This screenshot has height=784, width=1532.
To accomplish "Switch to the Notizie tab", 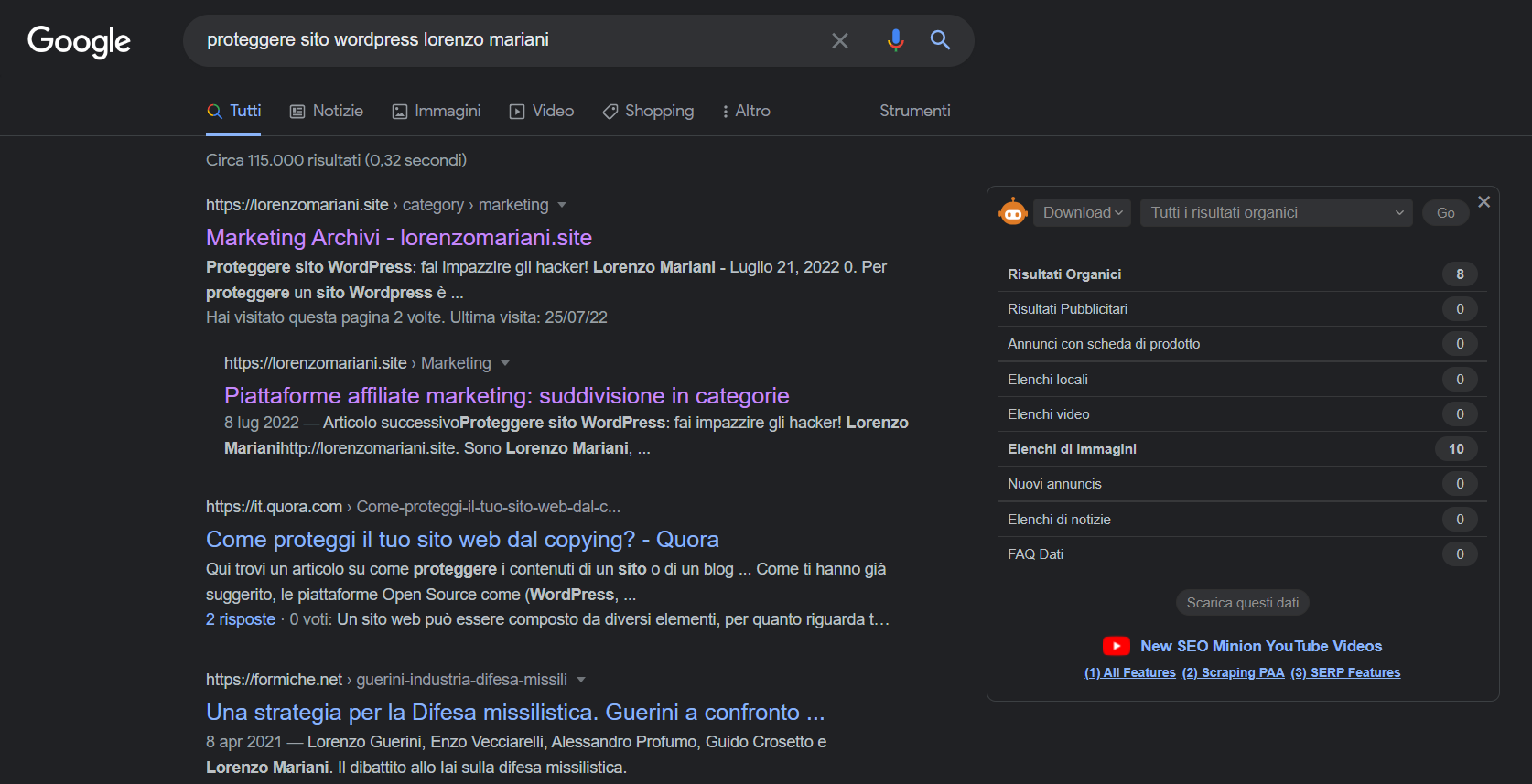I will 327,111.
